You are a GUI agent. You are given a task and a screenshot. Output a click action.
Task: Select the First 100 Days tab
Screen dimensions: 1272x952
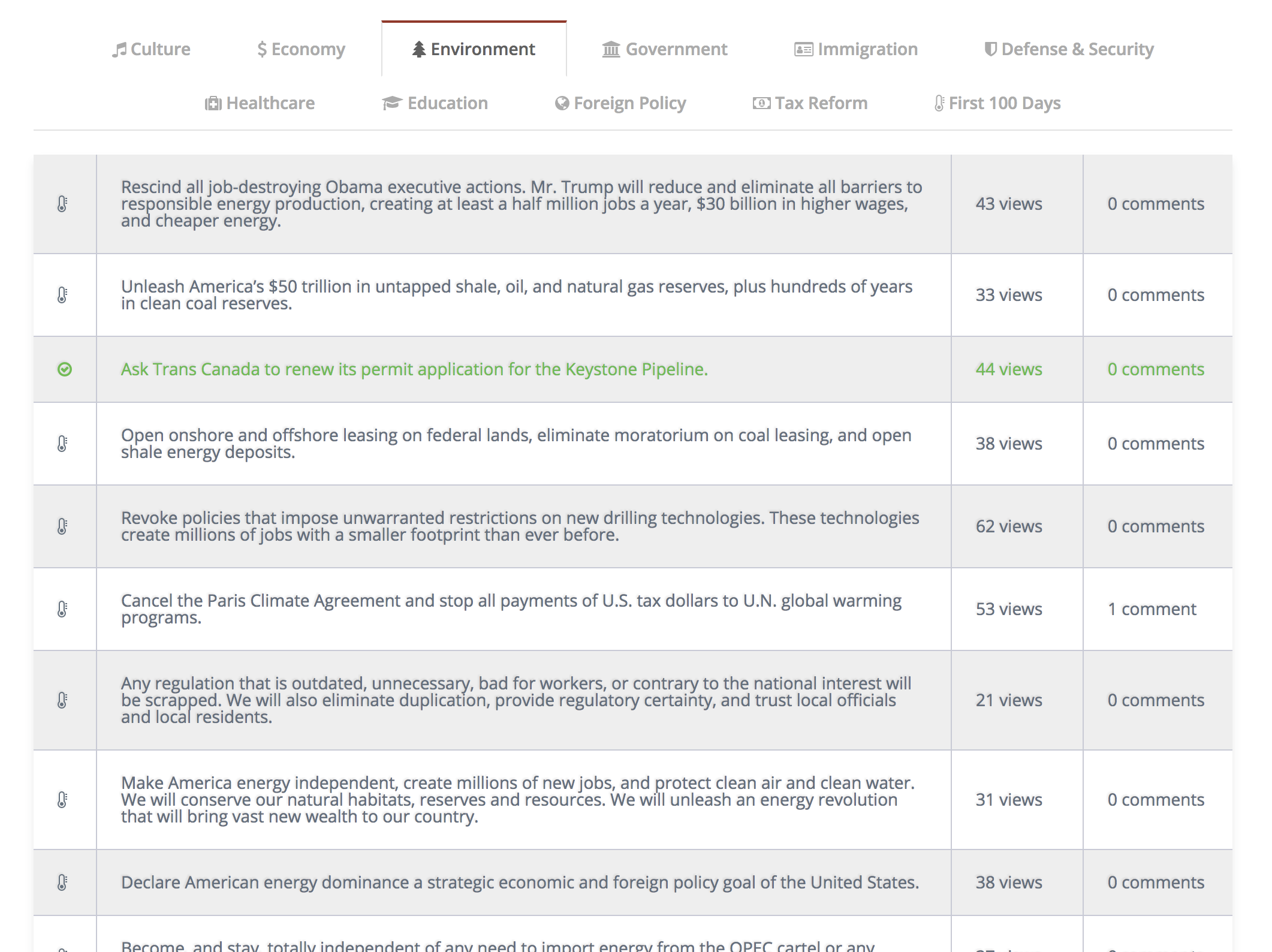pos(997,103)
